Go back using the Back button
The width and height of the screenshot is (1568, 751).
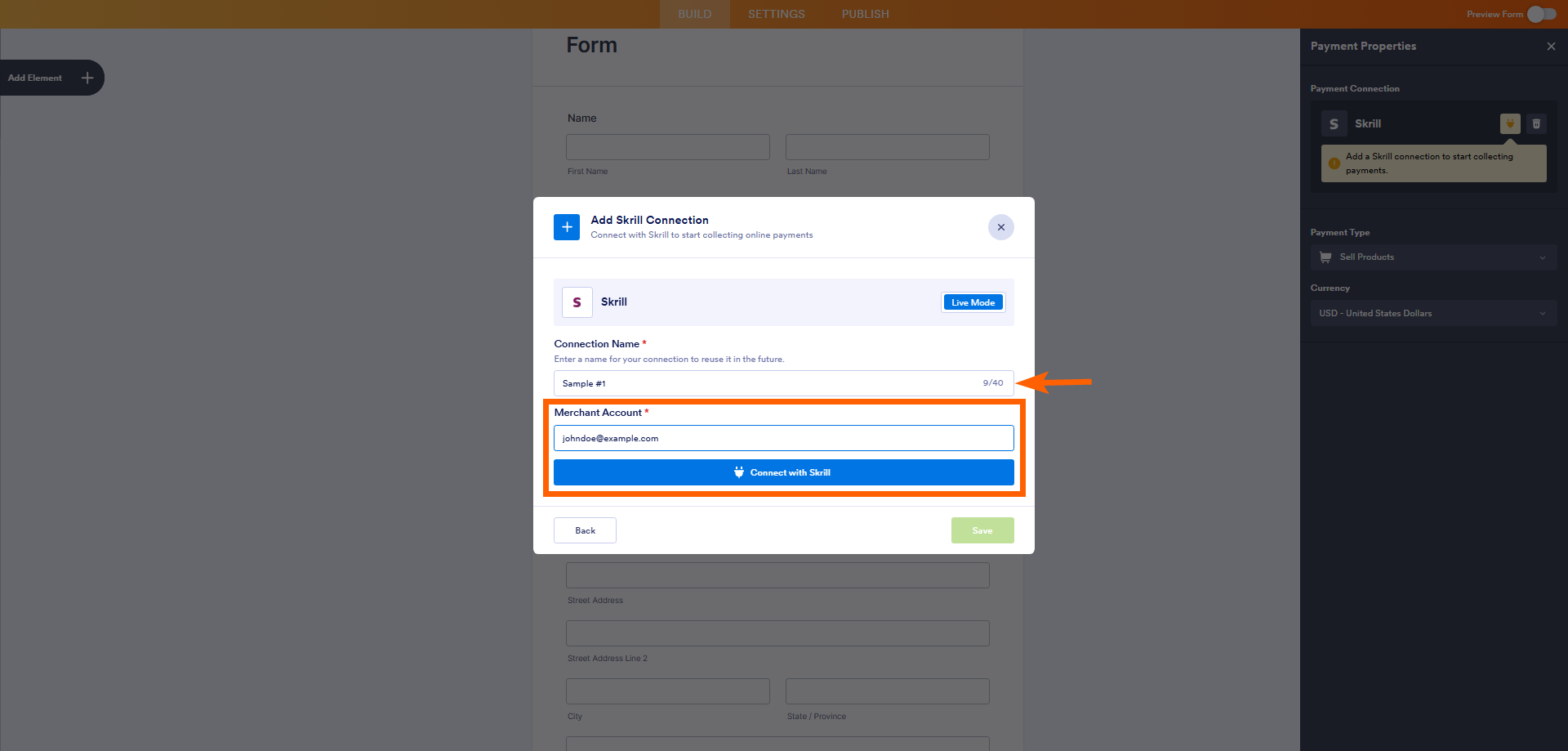tap(585, 530)
